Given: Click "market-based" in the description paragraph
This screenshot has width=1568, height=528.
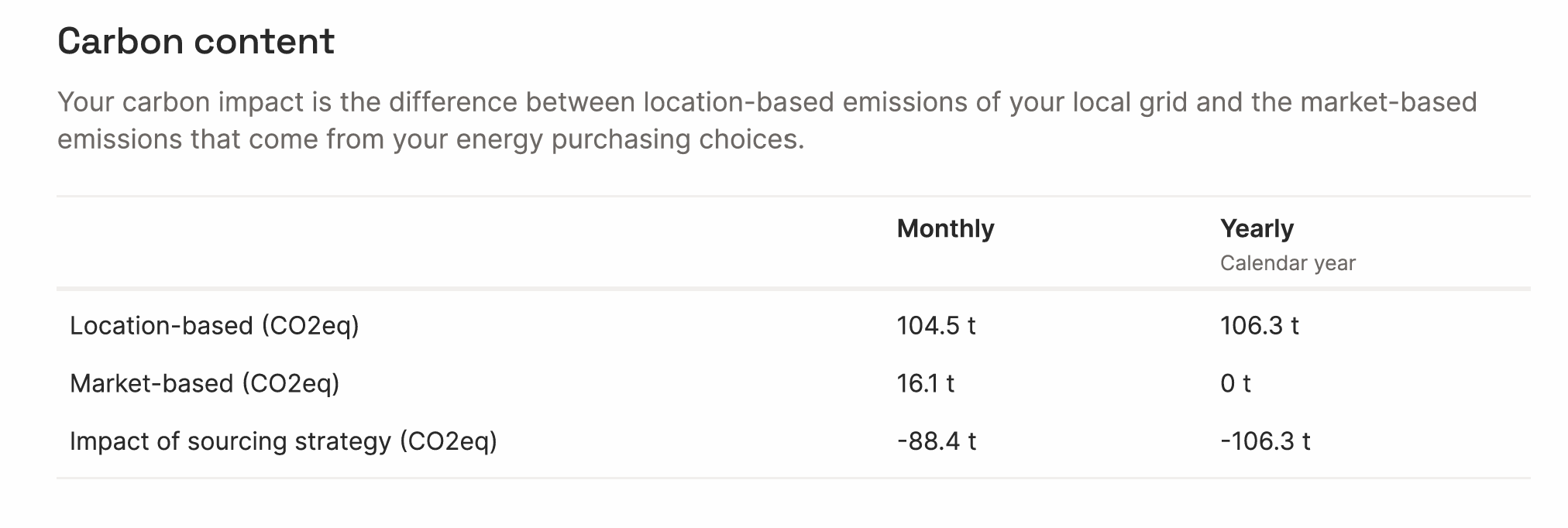Looking at the screenshot, I should [x=1388, y=102].
